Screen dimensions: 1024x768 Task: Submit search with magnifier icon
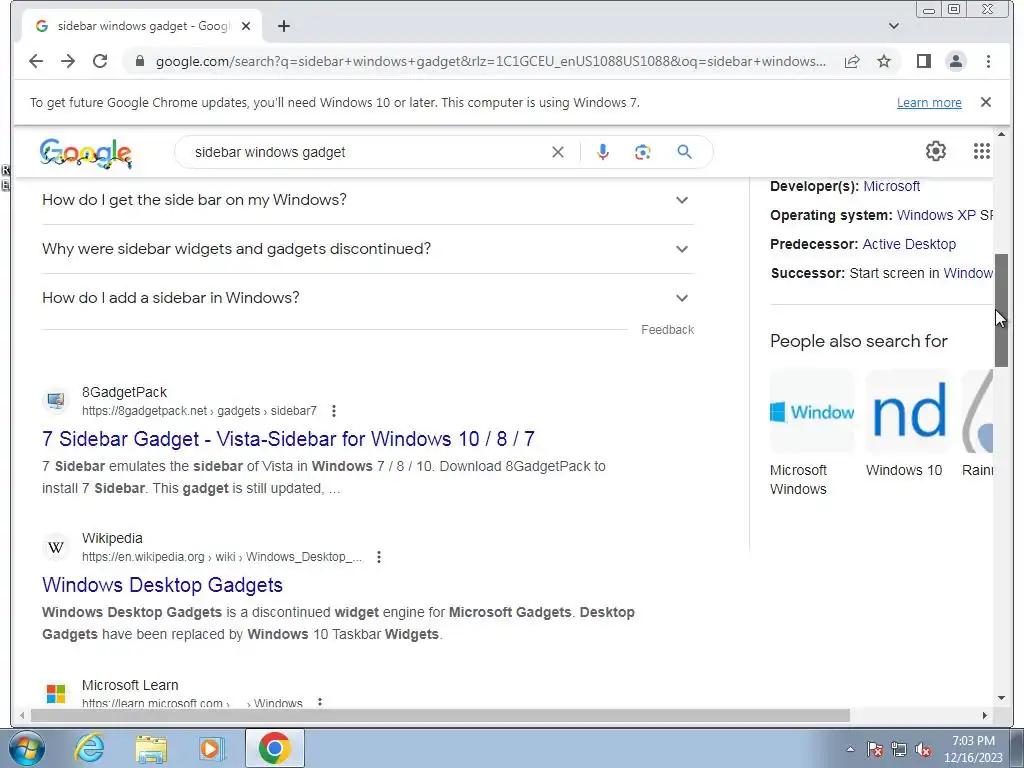tap(684, 152)
